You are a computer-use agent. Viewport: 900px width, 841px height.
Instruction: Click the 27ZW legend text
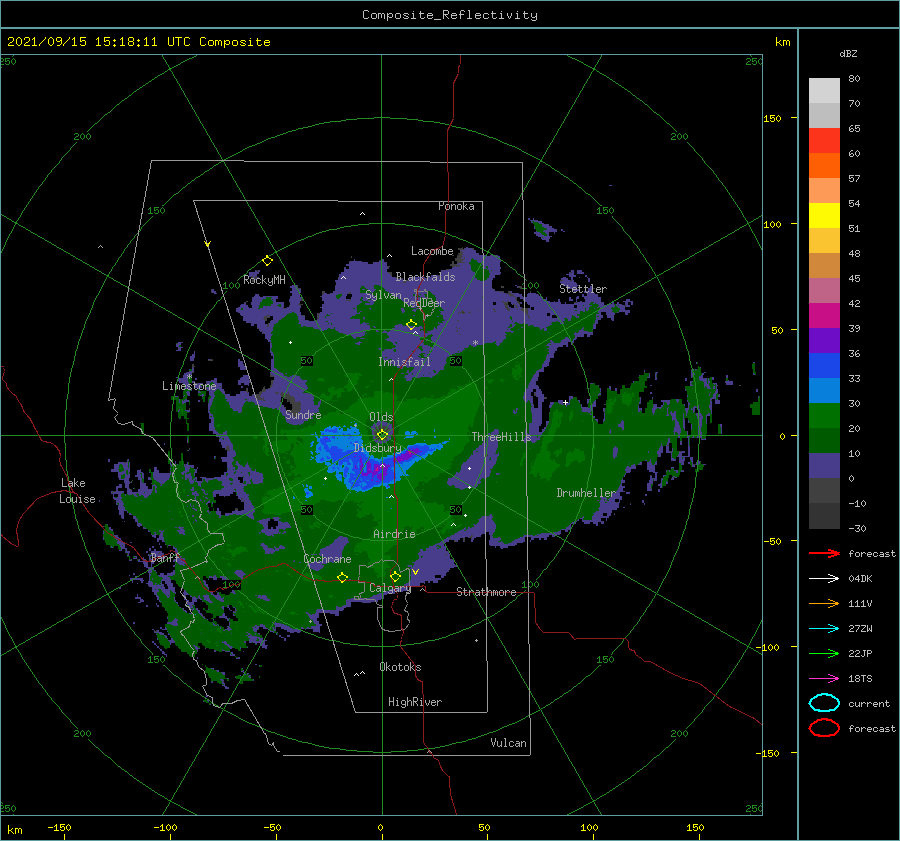860,629
